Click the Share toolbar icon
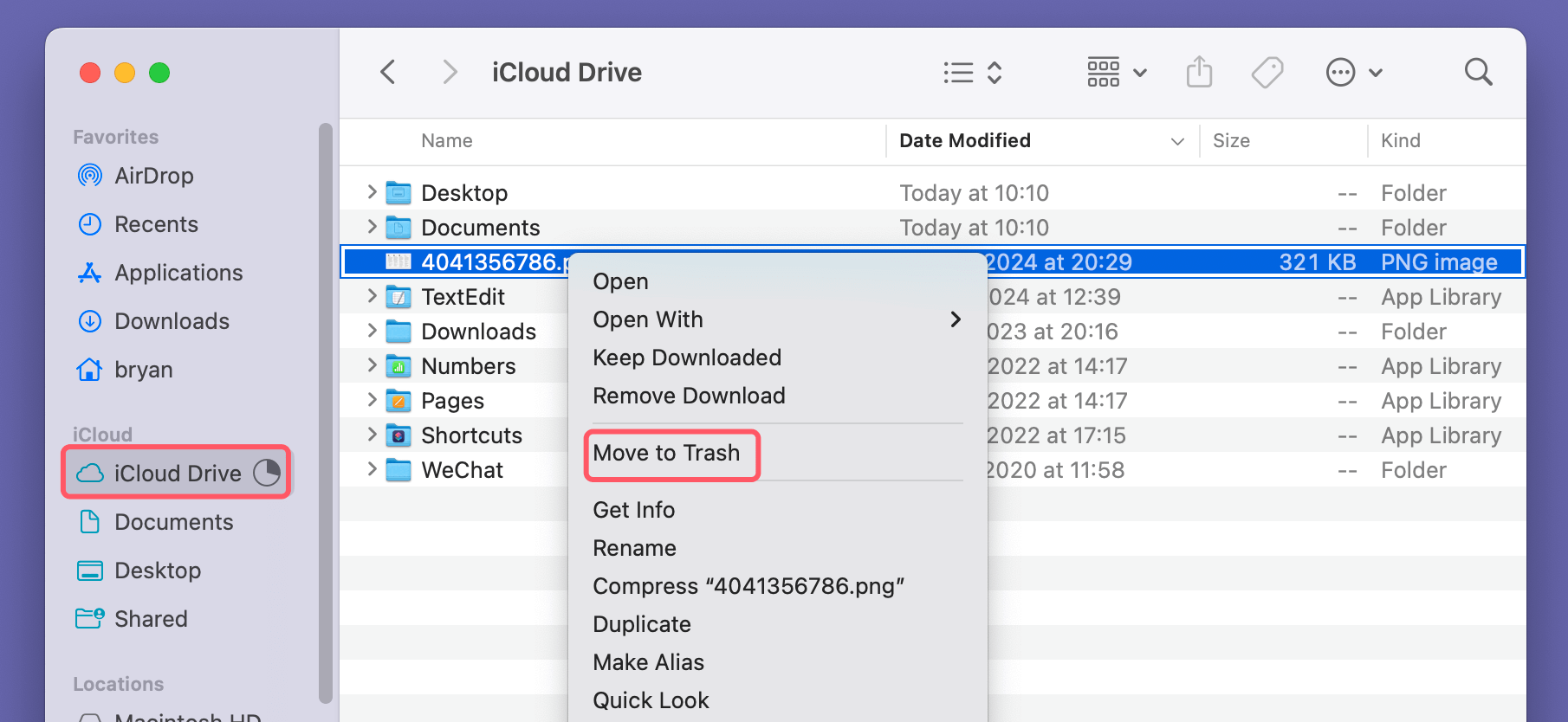Screen dimensions: 1568x722 tap(1199, 72)
